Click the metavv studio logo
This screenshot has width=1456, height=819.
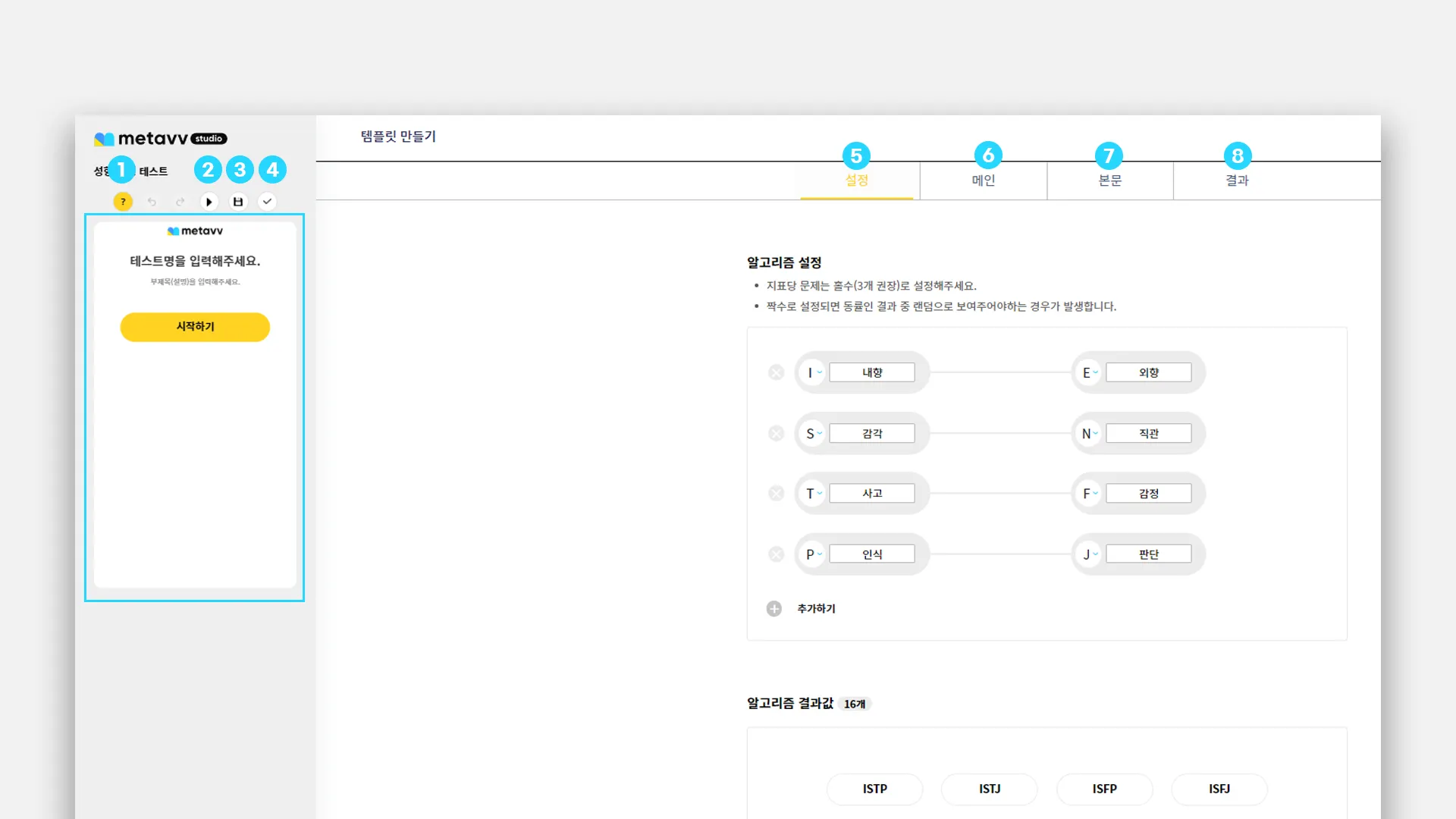click(160, 139)
